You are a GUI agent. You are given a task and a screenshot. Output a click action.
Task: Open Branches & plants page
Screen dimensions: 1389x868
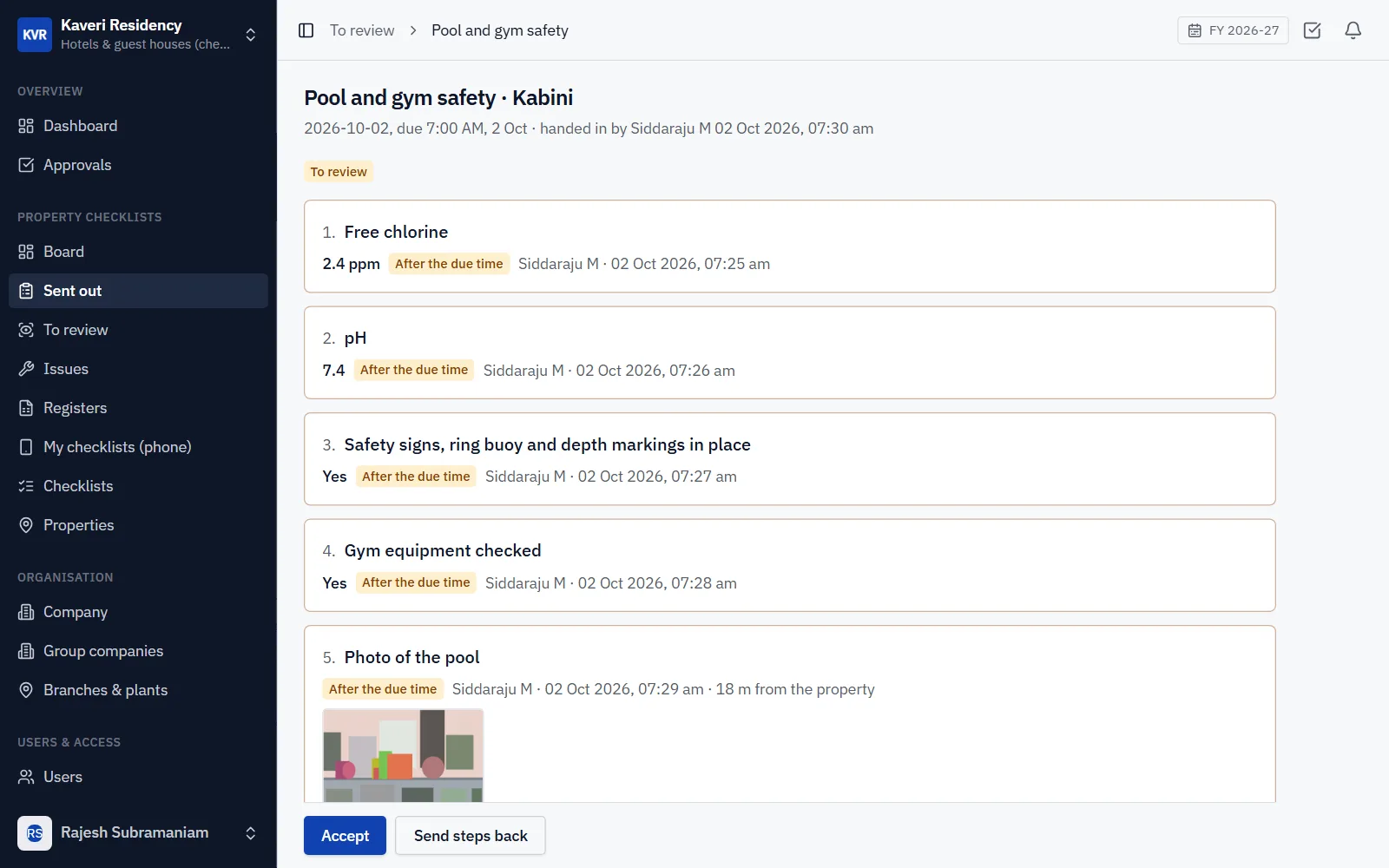pos(138,690)
